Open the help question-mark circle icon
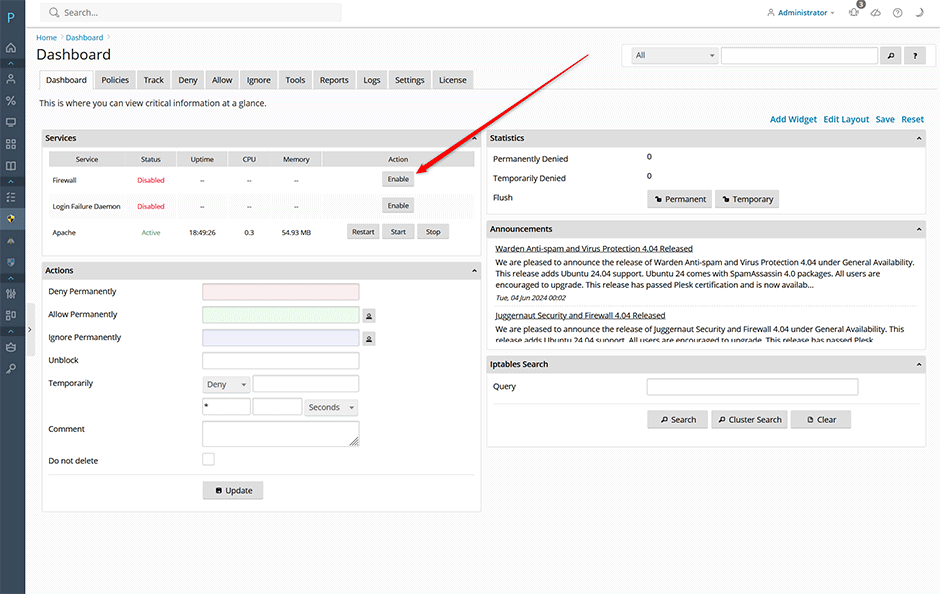 point(897,13)
